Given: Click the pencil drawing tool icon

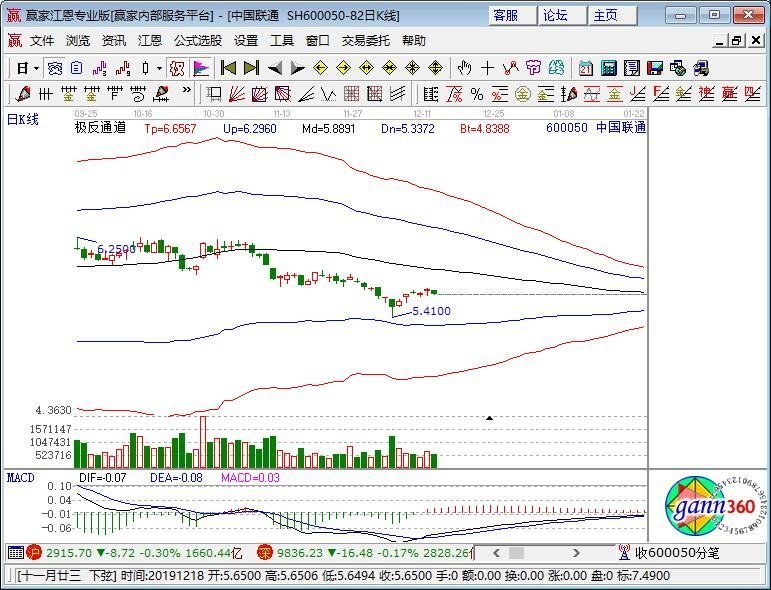Looking at the screenshot, I should click(22, 94).
